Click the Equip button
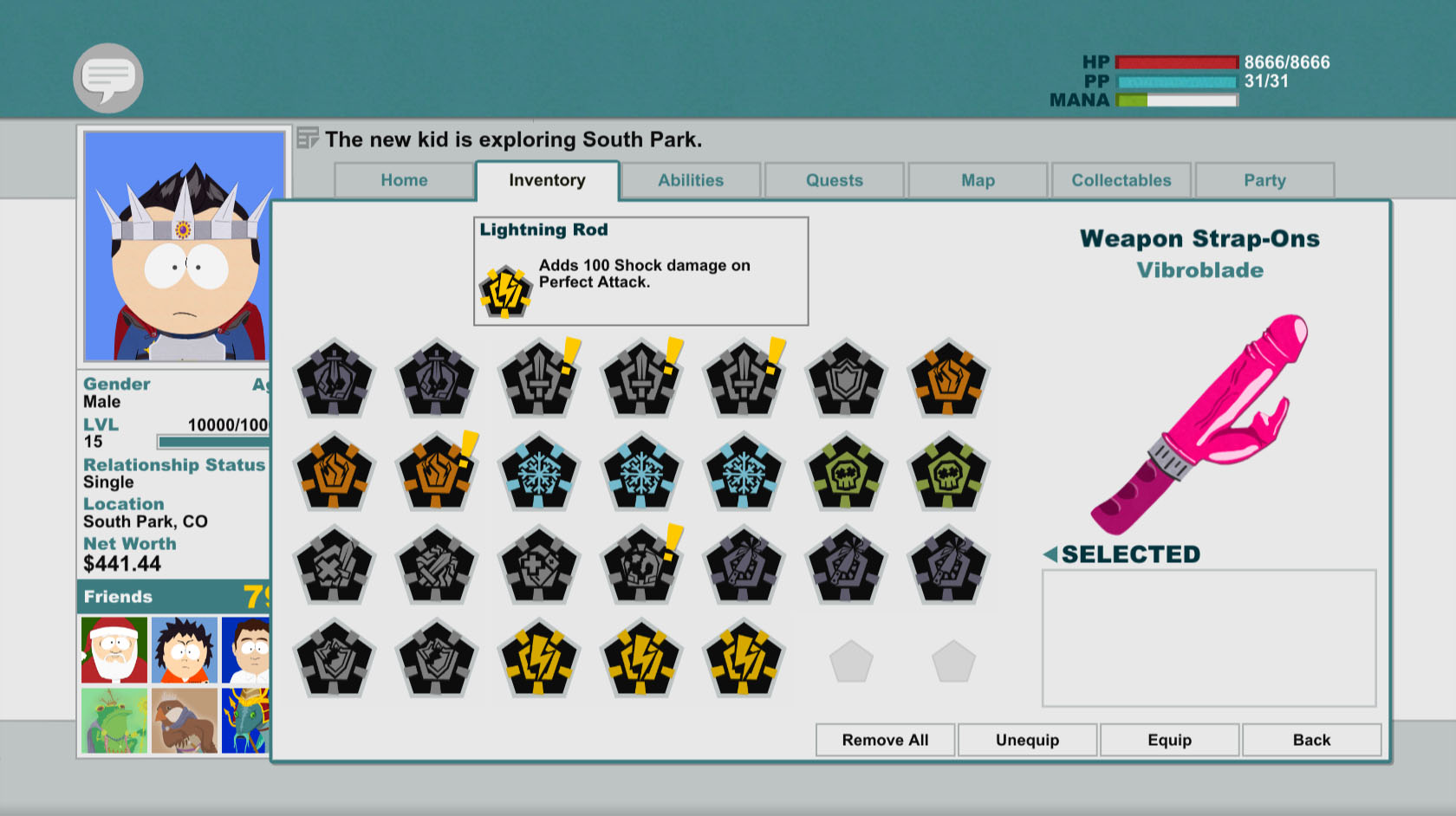Screen dimensions: 1456x816 pos(1169,740)
